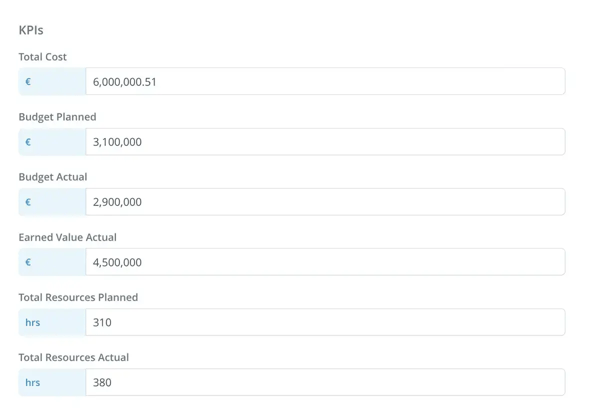The image size is (602, 414).
Task: Focus the Total Resources Actual input field
Action: [x=325, y=383]
